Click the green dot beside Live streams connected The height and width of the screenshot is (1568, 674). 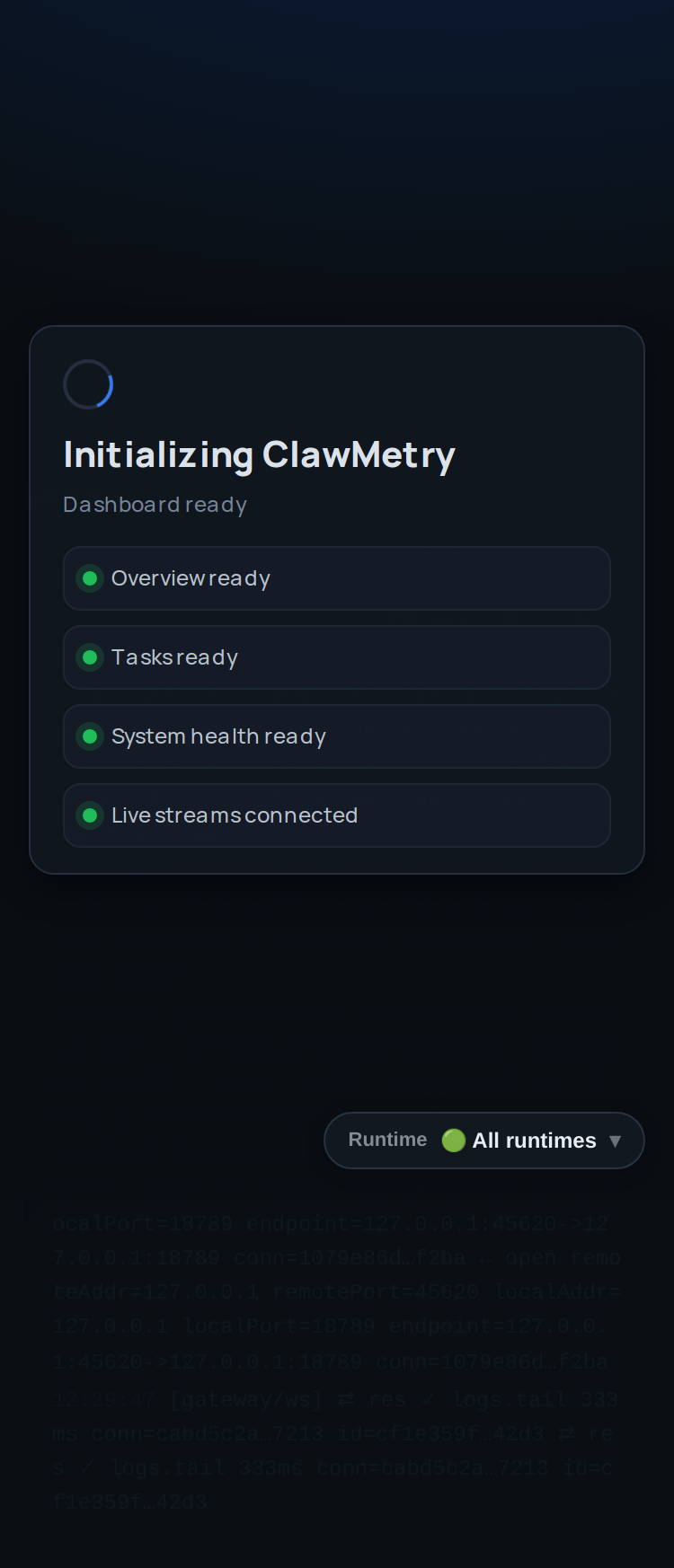point(90,815)
